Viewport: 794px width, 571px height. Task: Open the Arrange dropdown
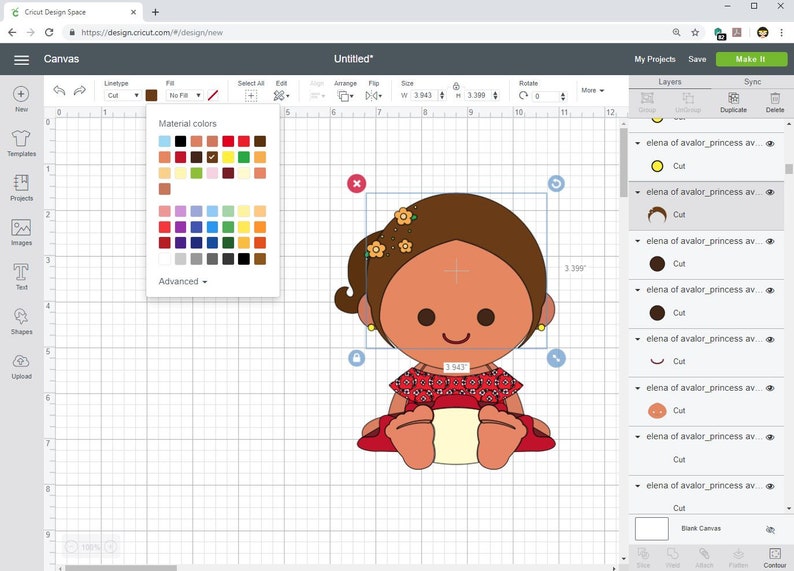click(346, 95)
